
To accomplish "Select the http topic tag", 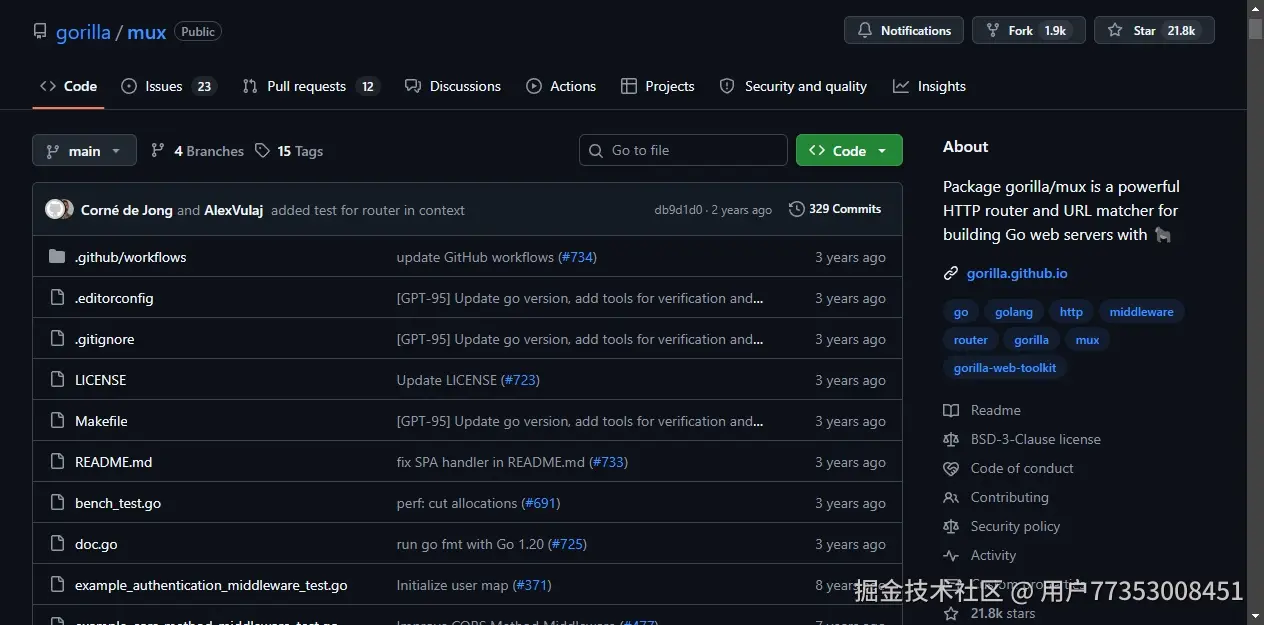I will [x=1071, y=312].
